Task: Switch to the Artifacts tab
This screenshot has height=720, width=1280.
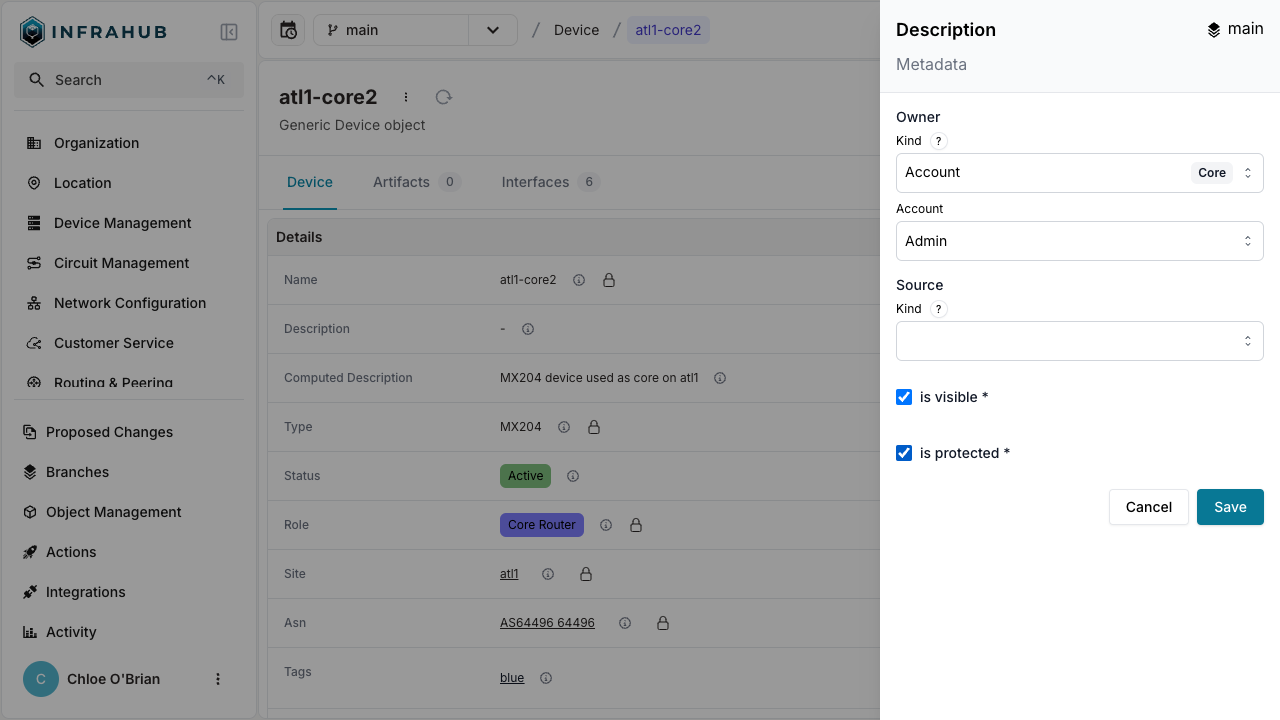Action: tap(401, 182)
